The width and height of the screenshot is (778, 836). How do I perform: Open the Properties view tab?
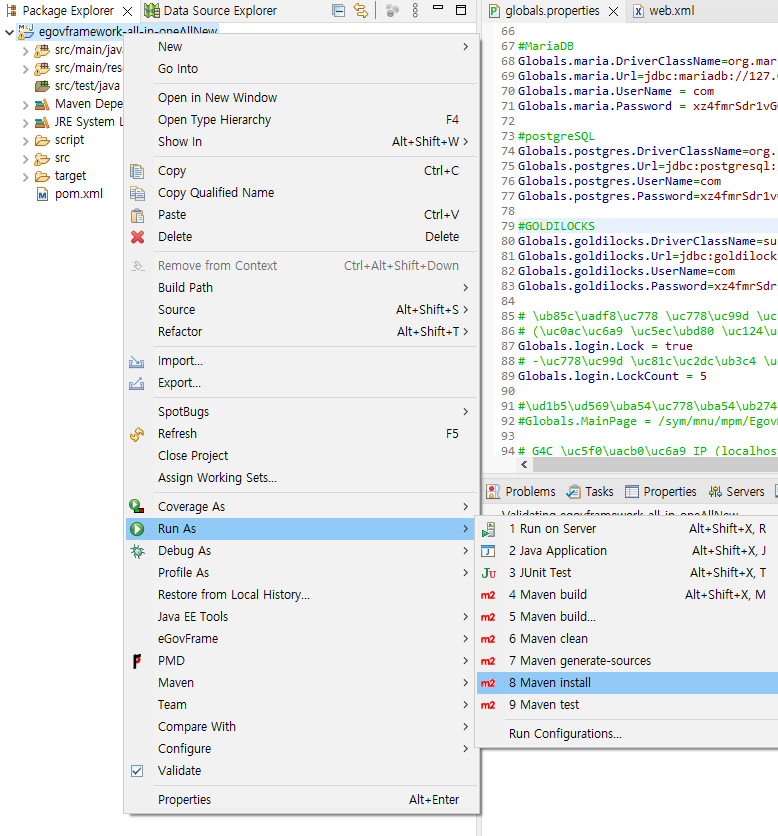[x=661, y=492]
